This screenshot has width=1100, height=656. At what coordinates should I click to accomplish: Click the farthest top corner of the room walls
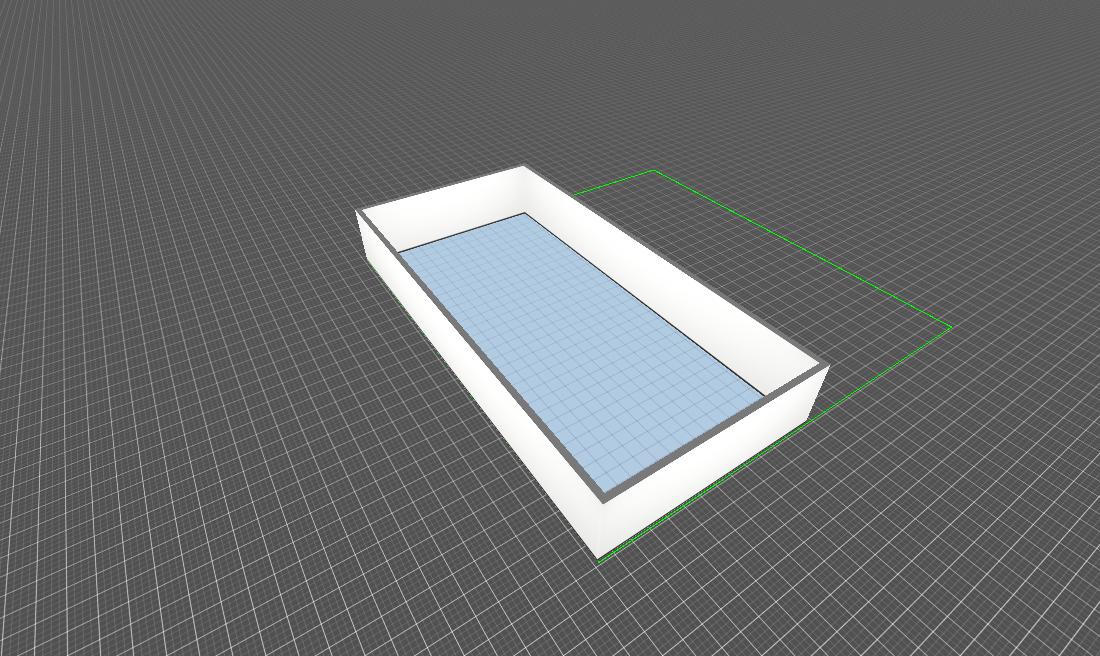pyautogui.click(x=523, y=166)
